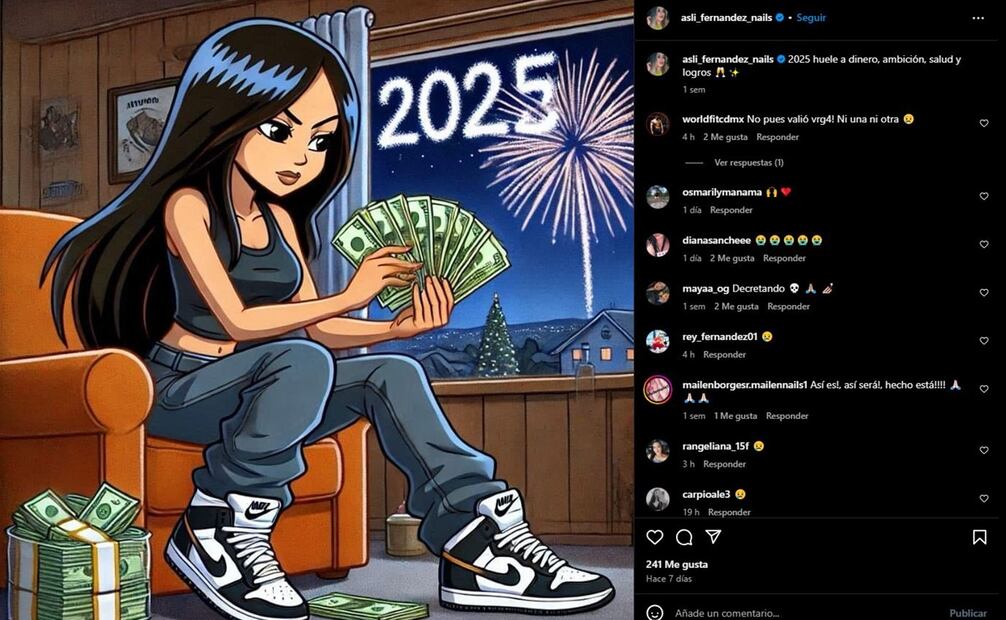Open rangeliana_15f's profile from comment username
Image resolution: width=1006 pixels, height=620 pixels.
tap(715, 446)
